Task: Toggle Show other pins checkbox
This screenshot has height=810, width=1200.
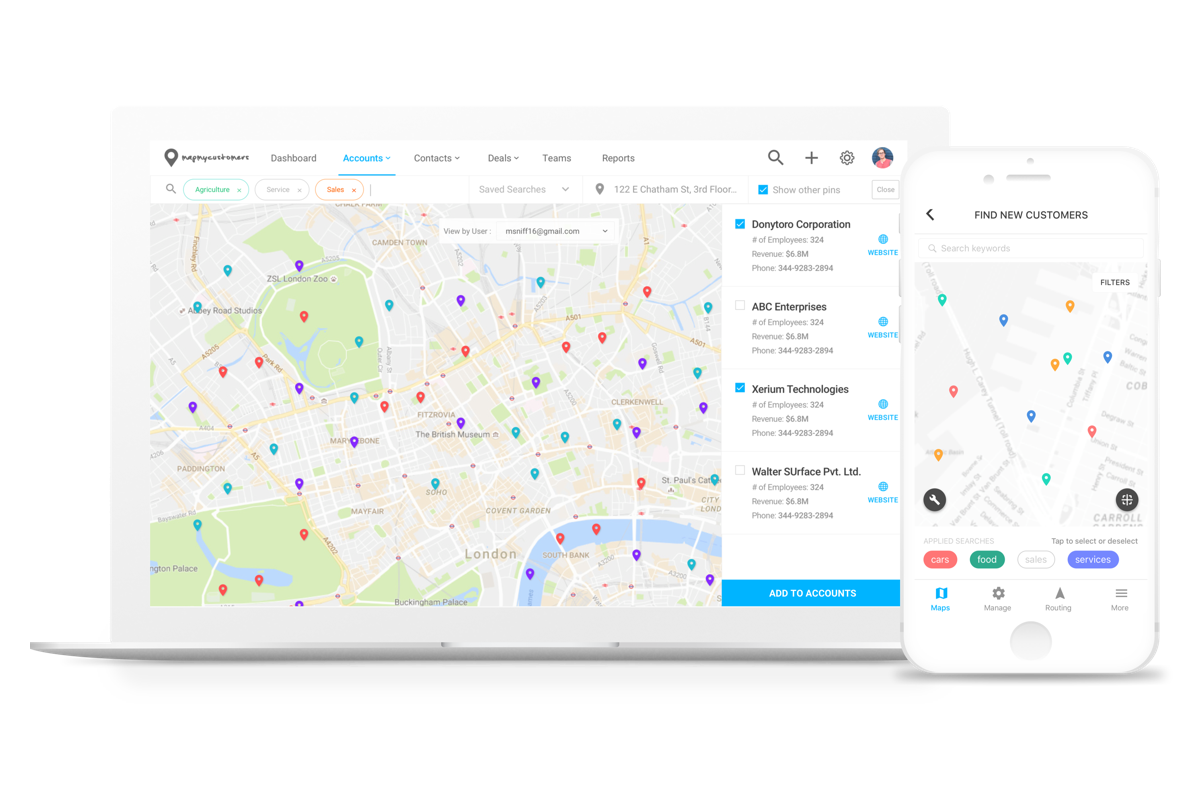Action: click(763, 190)
